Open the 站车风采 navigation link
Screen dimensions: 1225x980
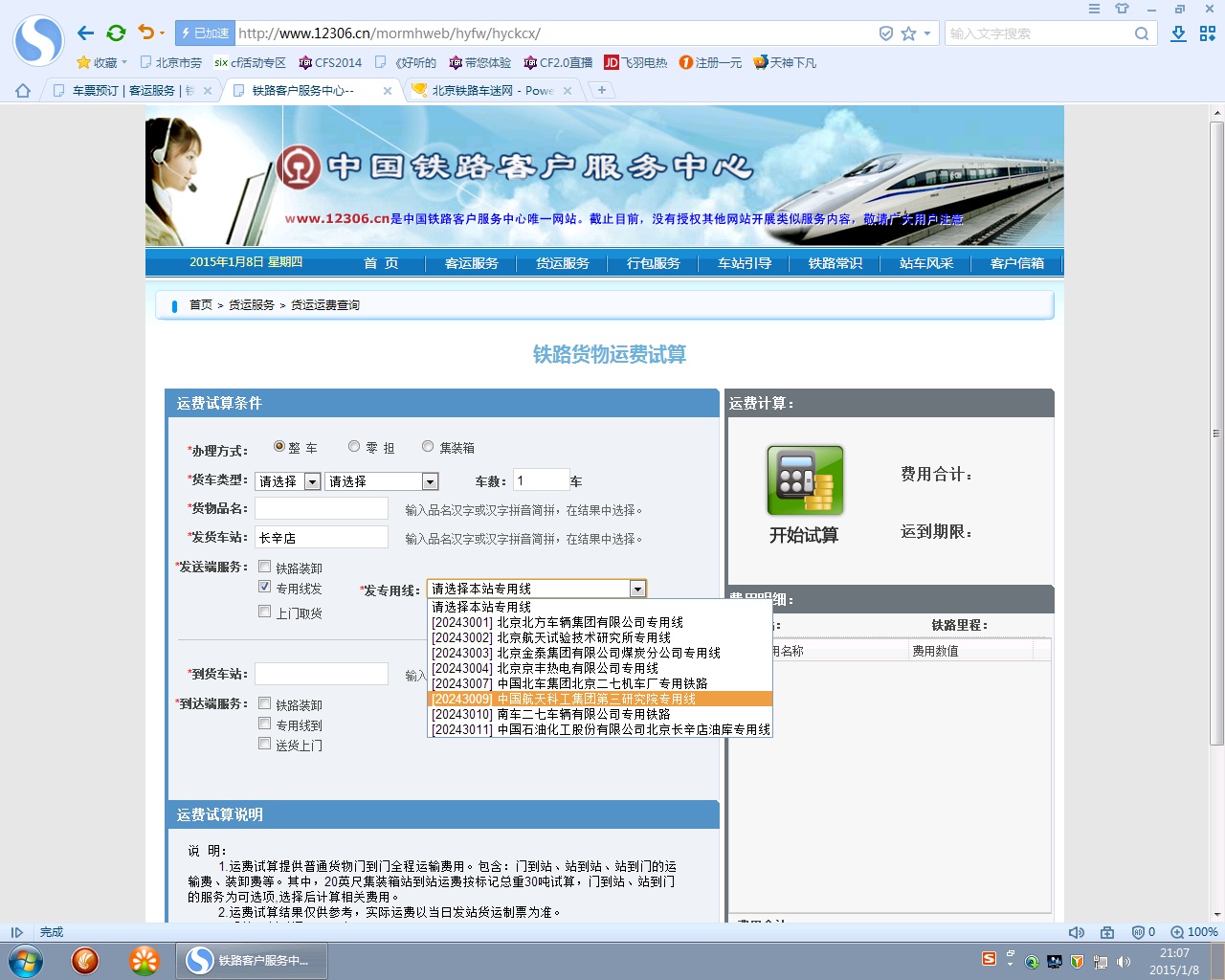coord(926,263)
